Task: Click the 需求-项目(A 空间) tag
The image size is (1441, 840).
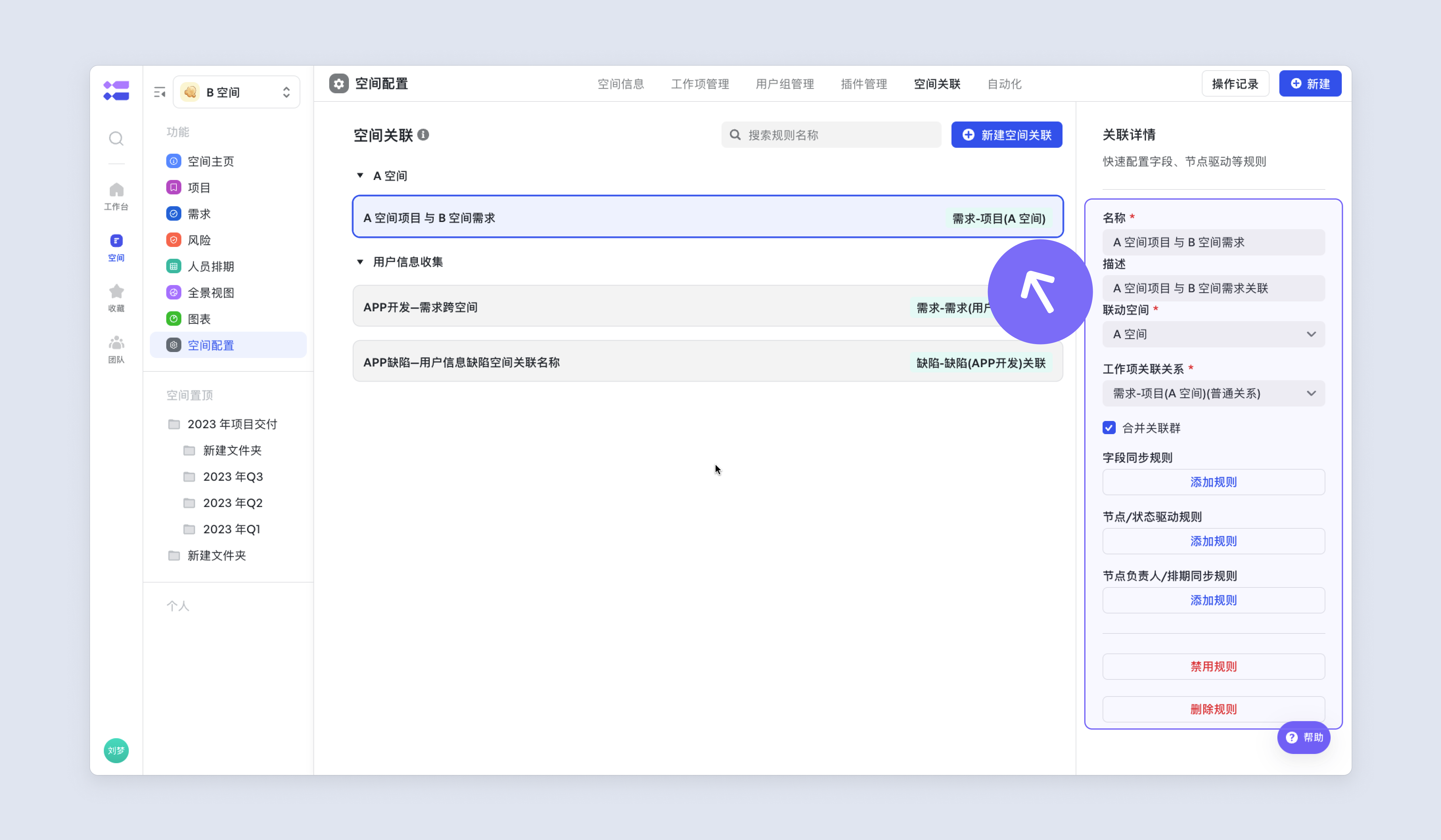Action: pyautogui.click(x=998, y=218)
